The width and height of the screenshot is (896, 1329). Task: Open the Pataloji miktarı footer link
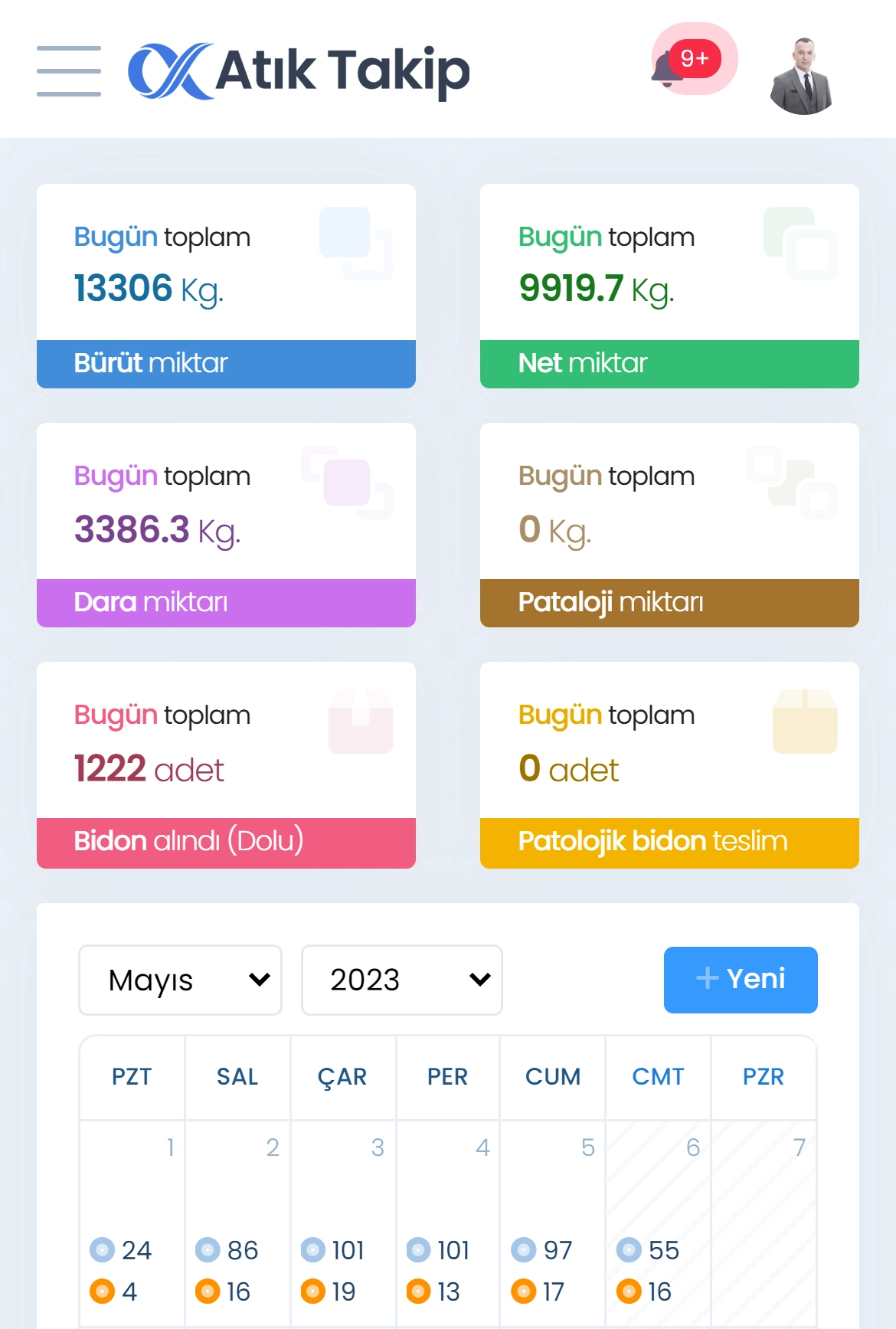(669, 603)
